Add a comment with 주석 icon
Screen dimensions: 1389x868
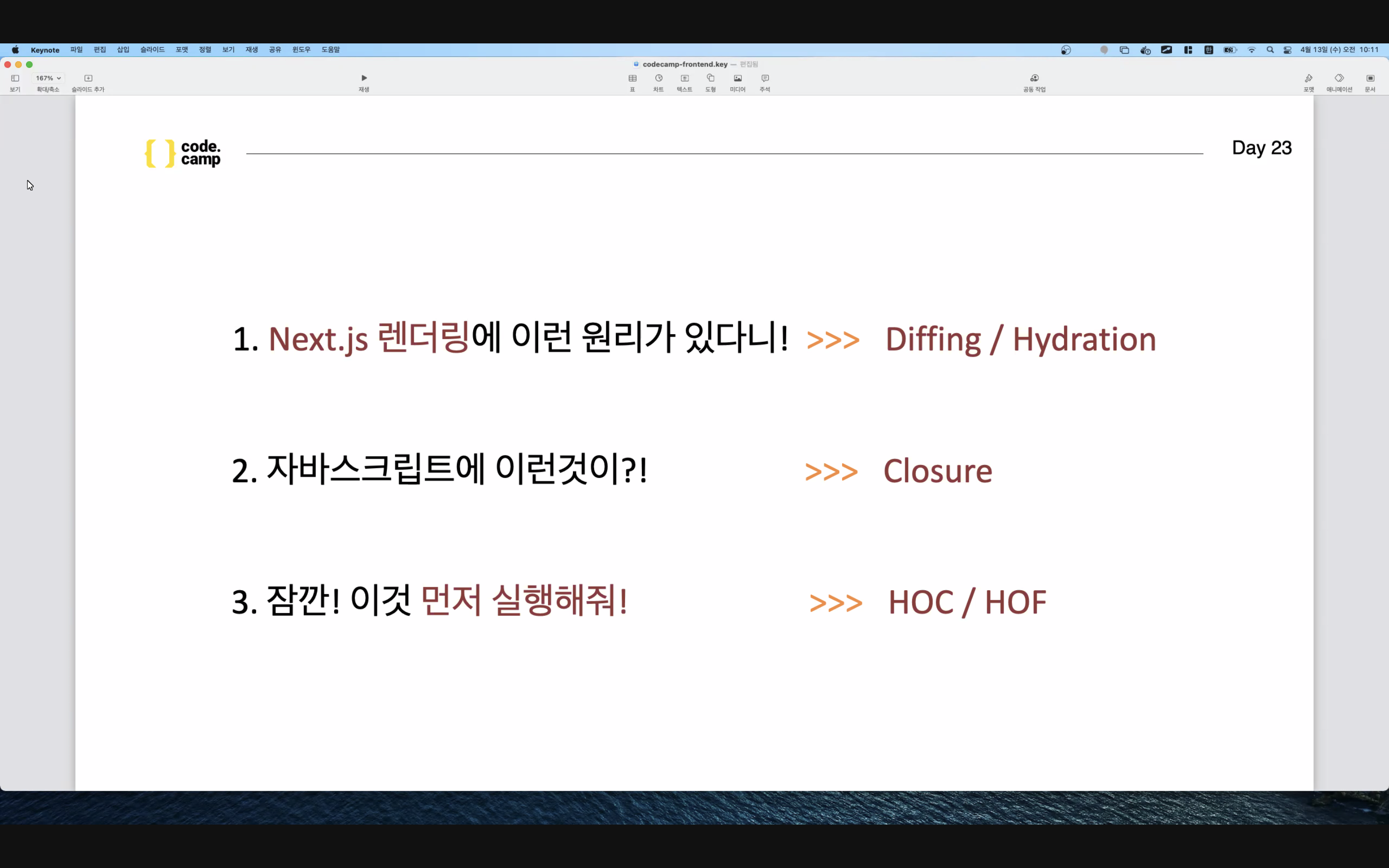click(764, 79)
